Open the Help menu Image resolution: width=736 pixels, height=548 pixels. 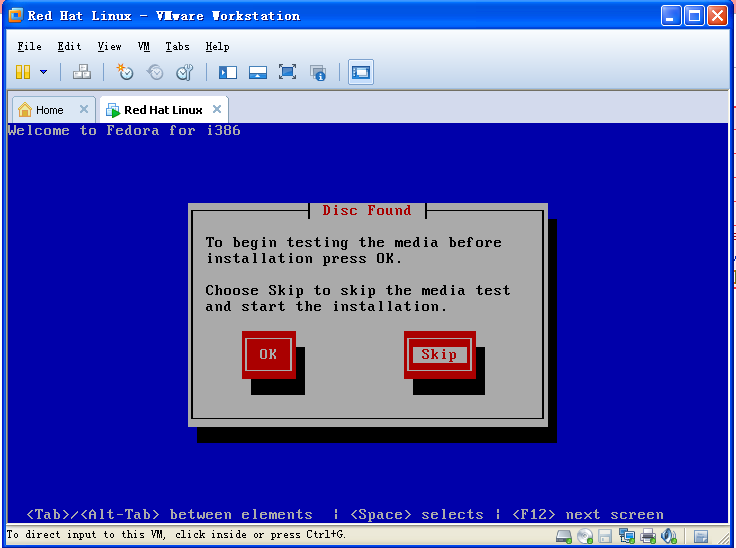point(217,46)
